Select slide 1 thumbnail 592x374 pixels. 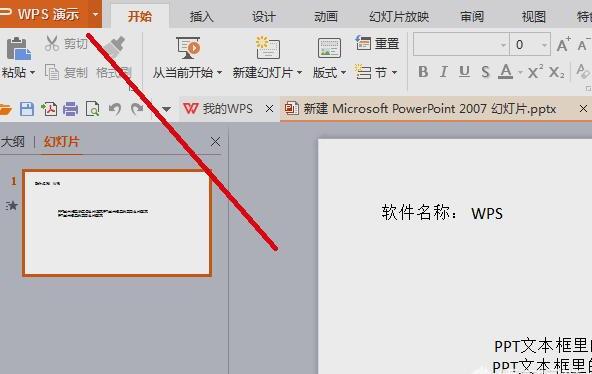[117, 223]
